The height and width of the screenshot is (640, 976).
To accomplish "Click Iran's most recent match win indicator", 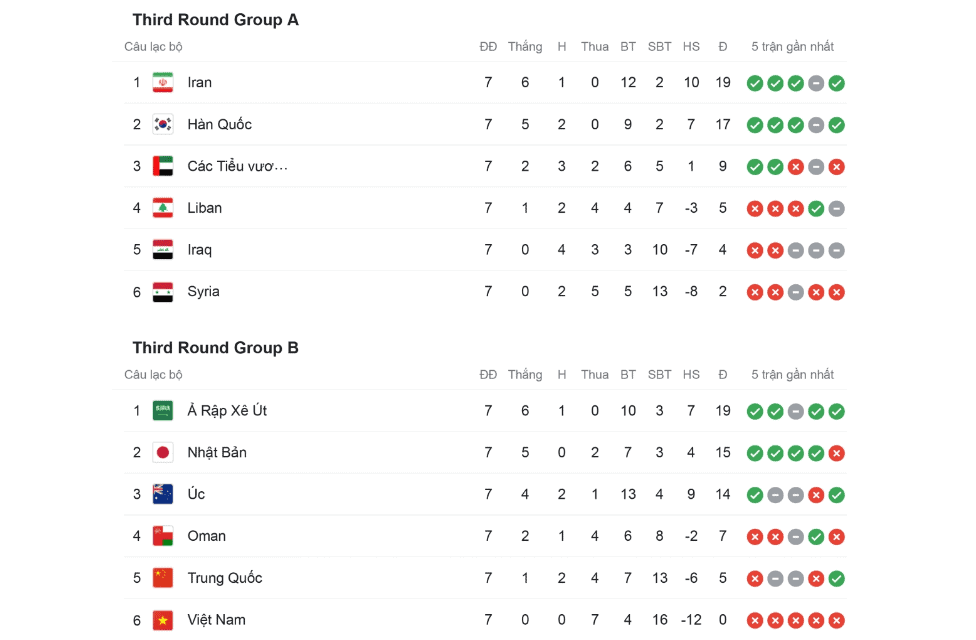I will [837, 83].
